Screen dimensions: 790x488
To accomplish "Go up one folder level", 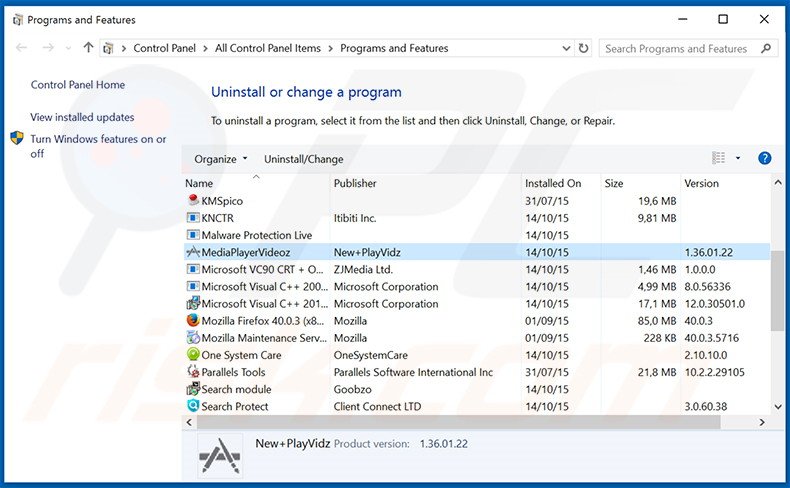I will (88, 47).
